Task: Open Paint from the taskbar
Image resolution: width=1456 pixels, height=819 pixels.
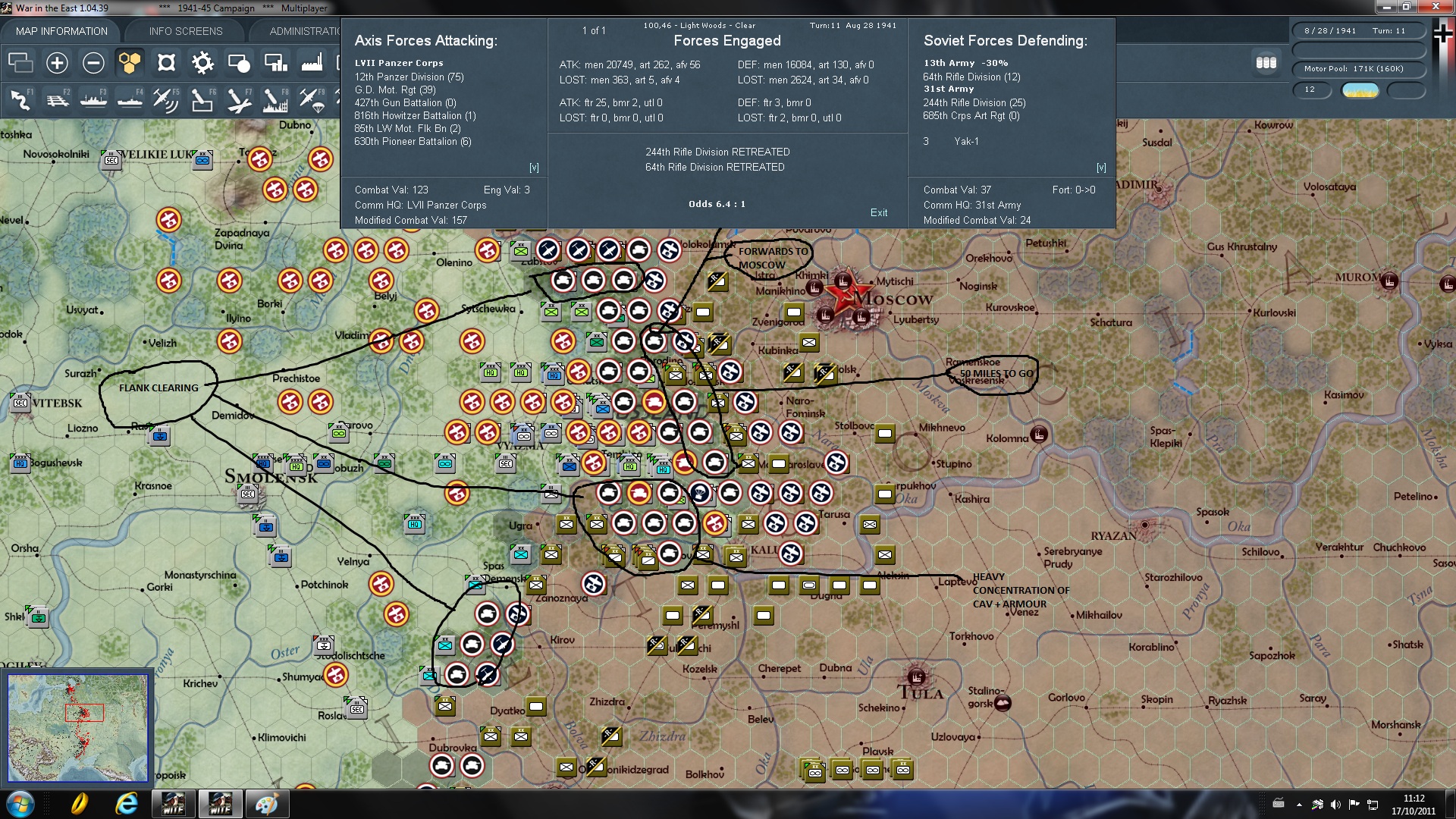Action: (266, 804)
